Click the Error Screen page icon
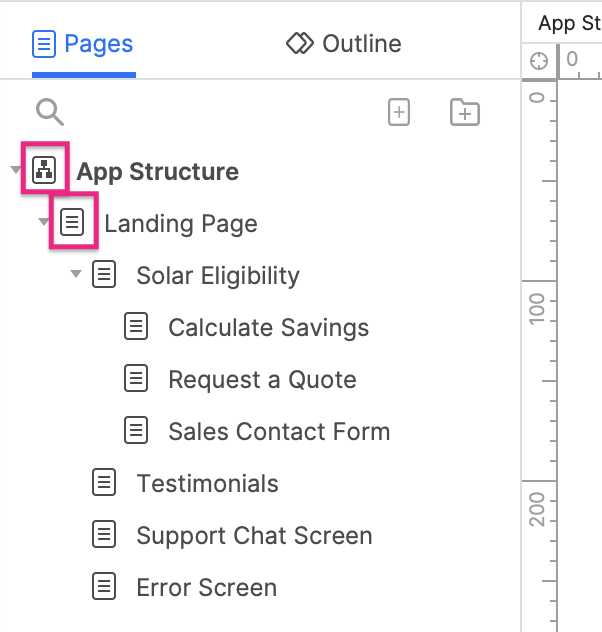This screenshot has width=602, height=632. 104,587
